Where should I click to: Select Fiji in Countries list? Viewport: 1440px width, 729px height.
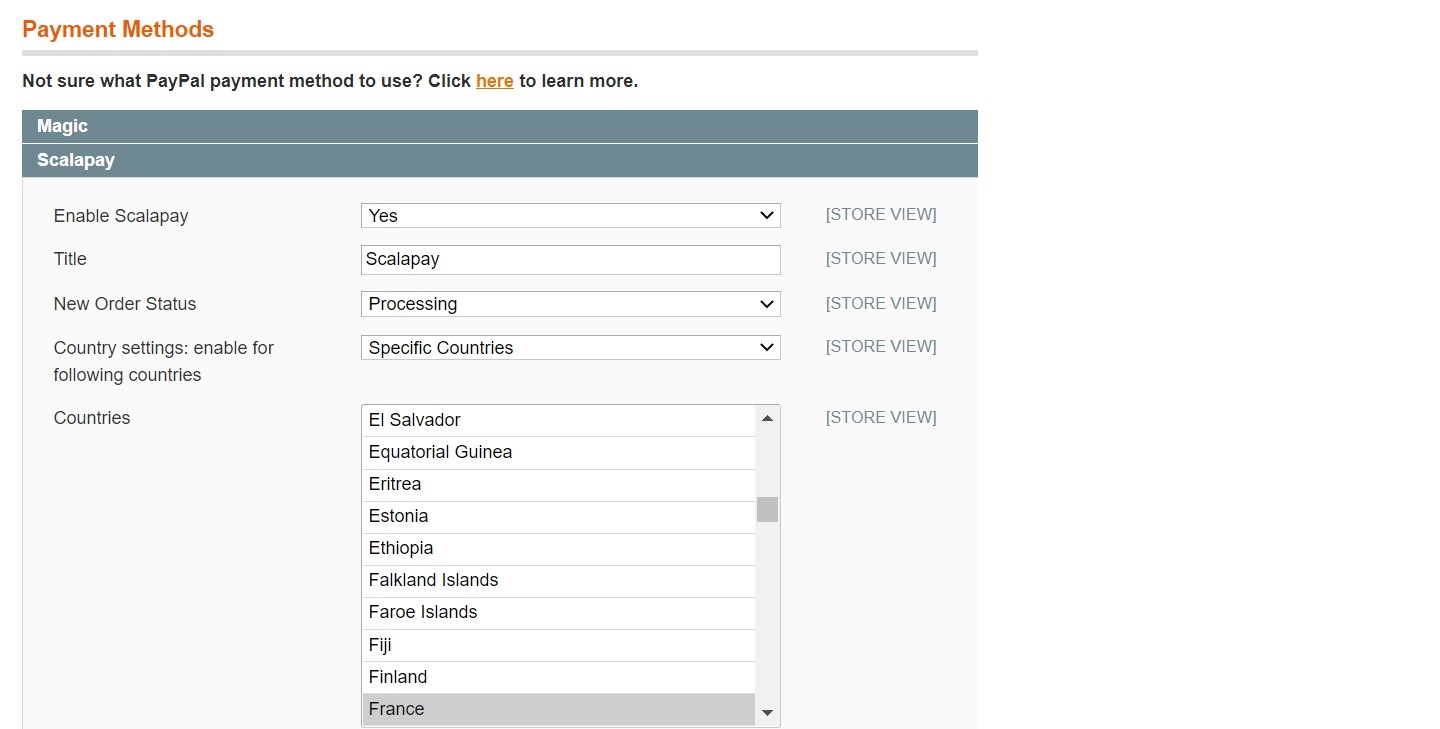coord(559,645)
